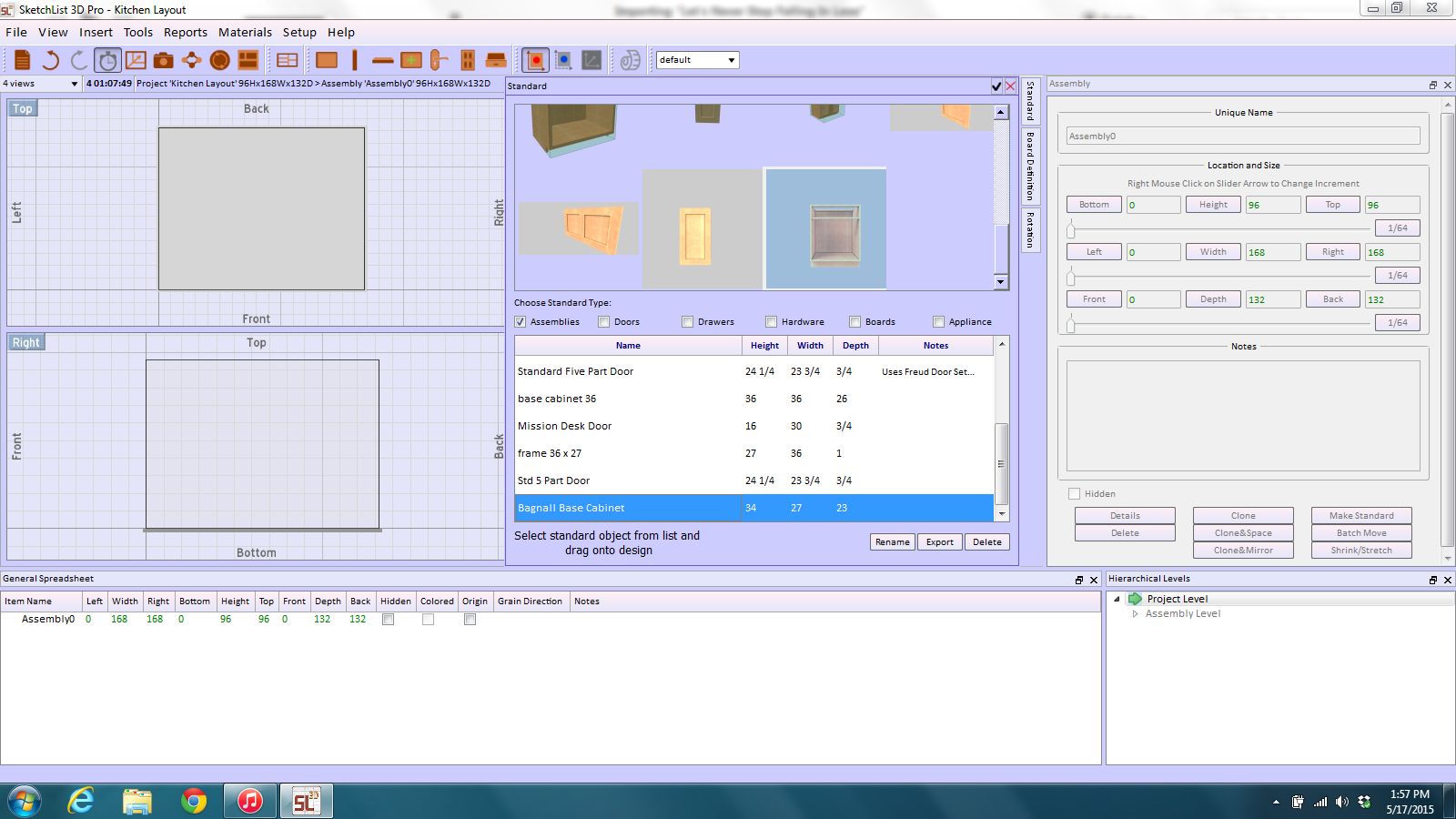Click the cabinet door icon
Viewport: 1456px width, 819px height.
[468, 60]
